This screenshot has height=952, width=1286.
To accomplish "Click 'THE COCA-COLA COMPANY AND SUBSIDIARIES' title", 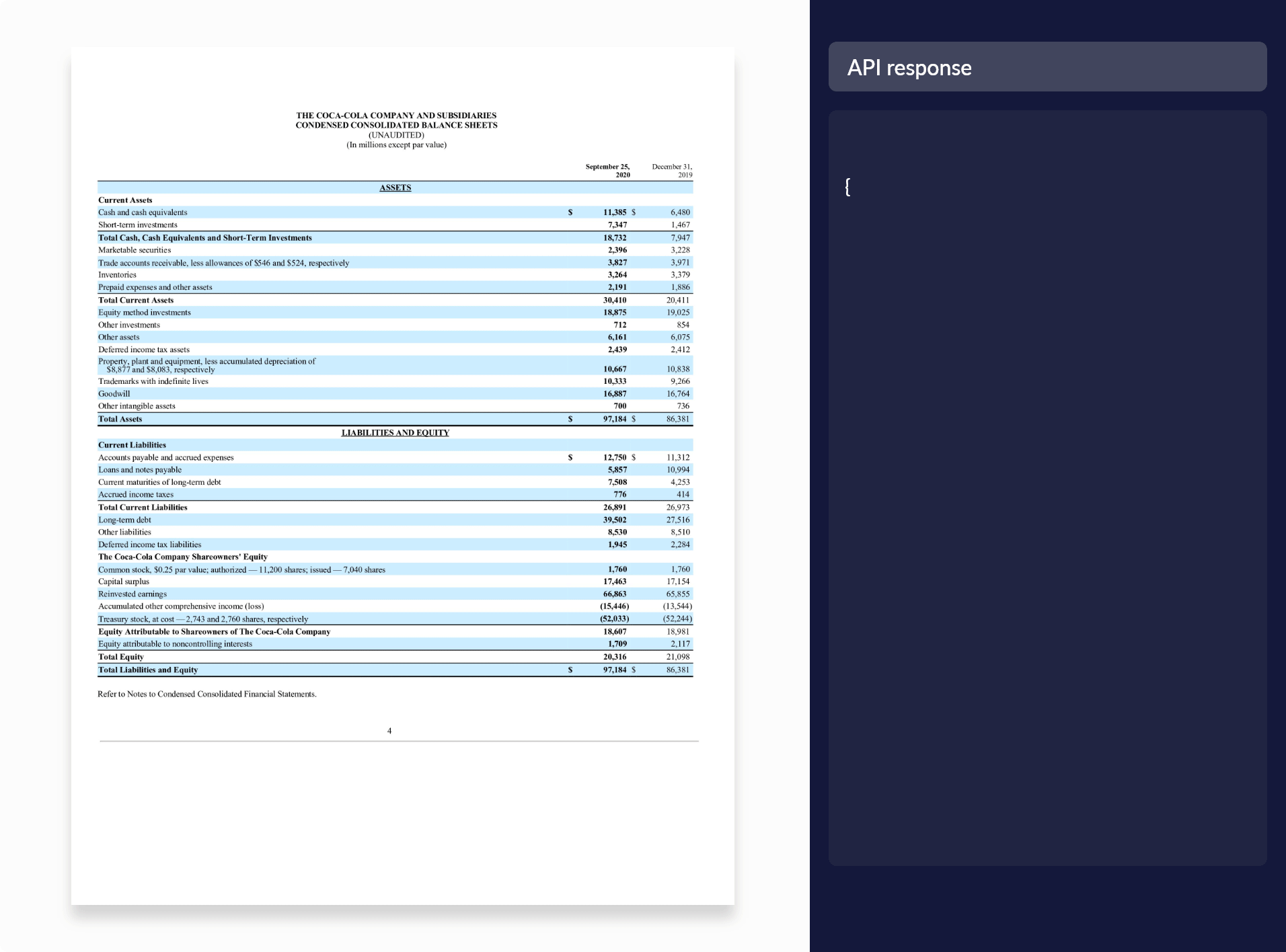I will coord(396,116).
